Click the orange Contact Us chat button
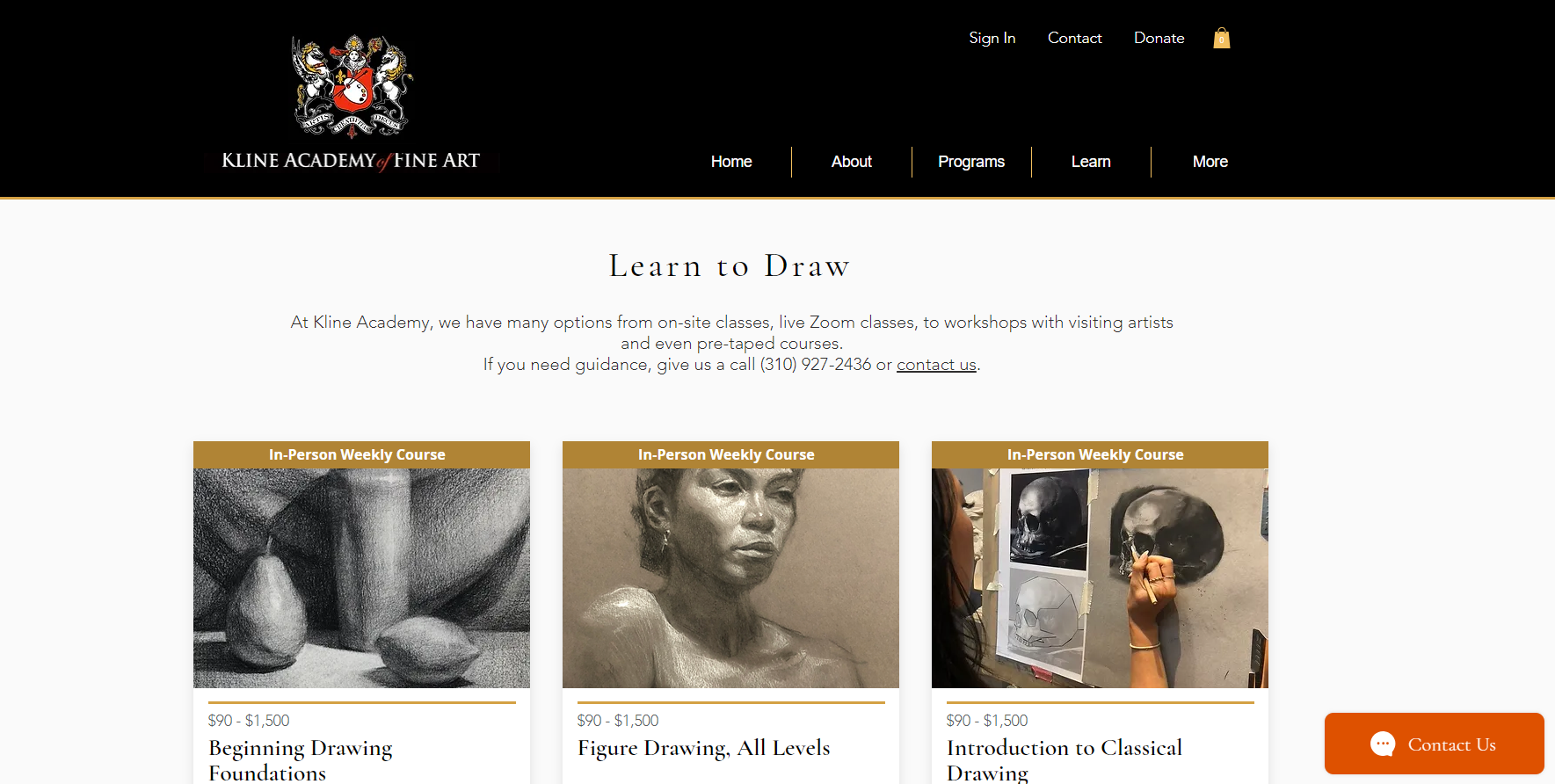 pyautogui.click(x=1435, y=744)
